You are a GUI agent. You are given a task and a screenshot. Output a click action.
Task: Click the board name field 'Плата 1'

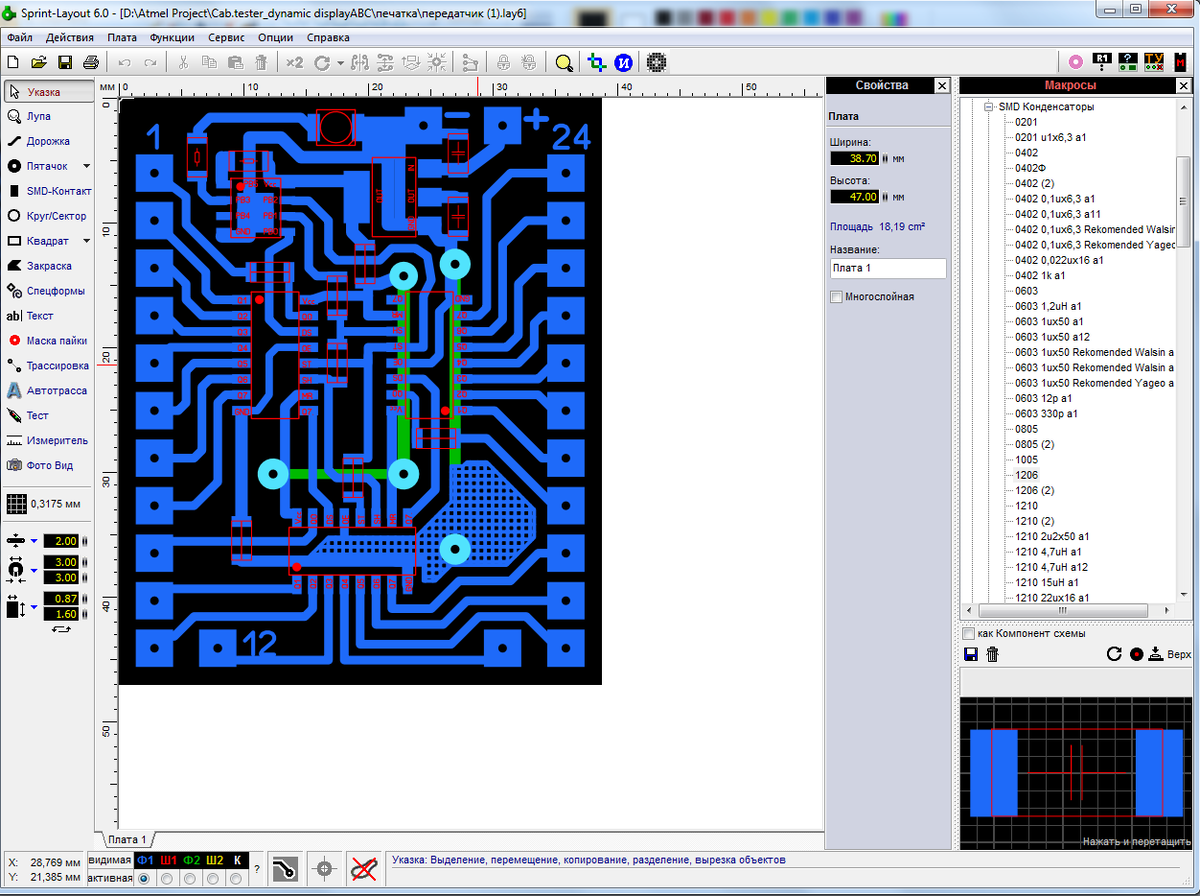(x=888, y=268)
